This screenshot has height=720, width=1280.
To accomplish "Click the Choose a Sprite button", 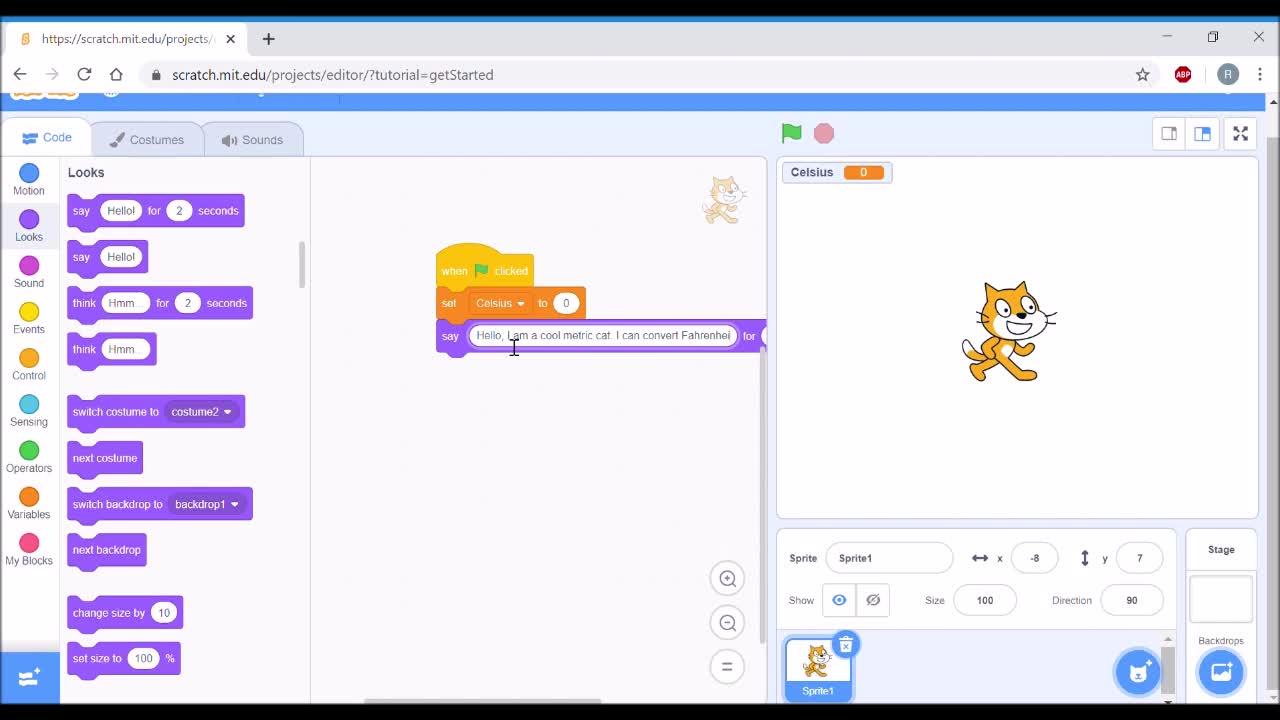I will coord(1138,672).
